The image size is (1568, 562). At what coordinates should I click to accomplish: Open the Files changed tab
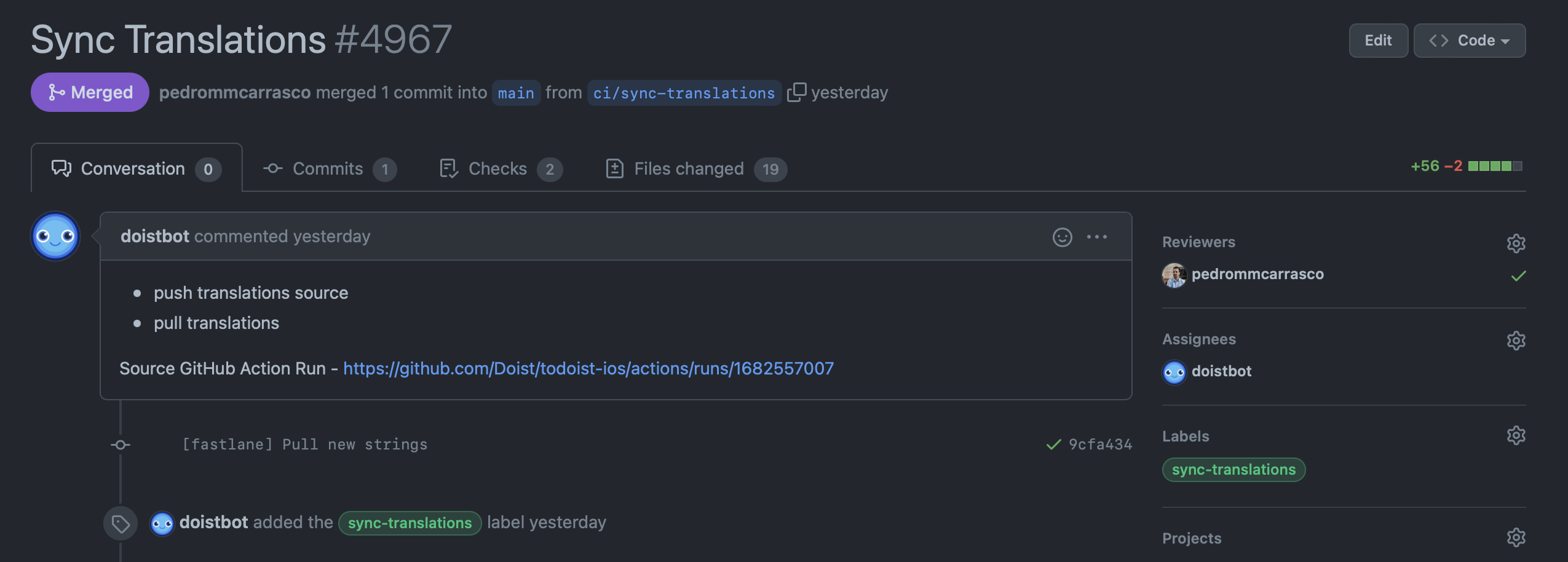coord(689,168)
